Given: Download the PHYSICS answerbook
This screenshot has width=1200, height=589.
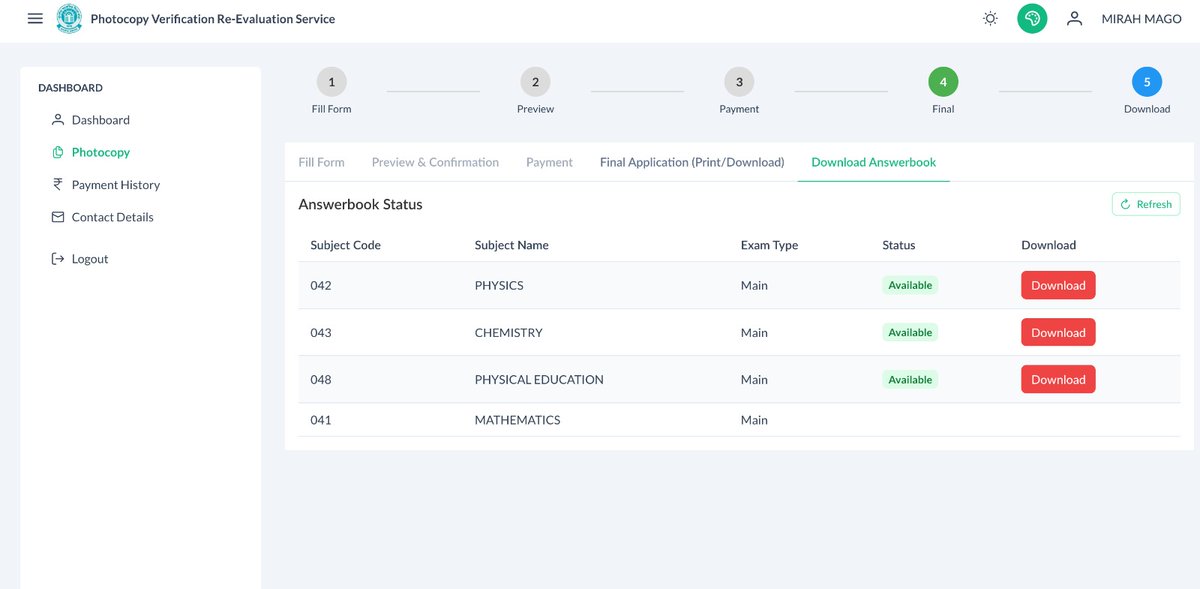Looking at the screenshot, I should click(x=1058, y=285).
